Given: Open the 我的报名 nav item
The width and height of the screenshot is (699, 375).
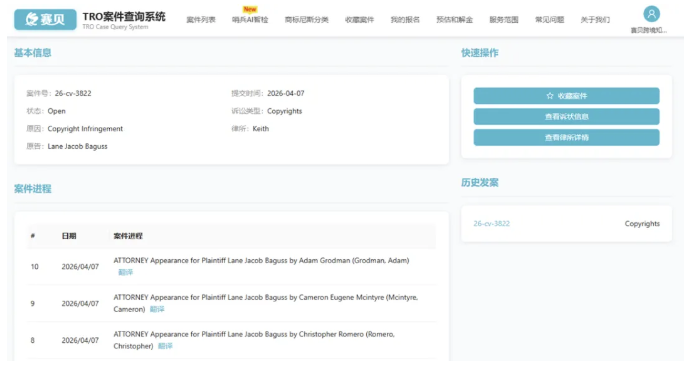Looking at the screenshot, I should [x=405, y=20].
